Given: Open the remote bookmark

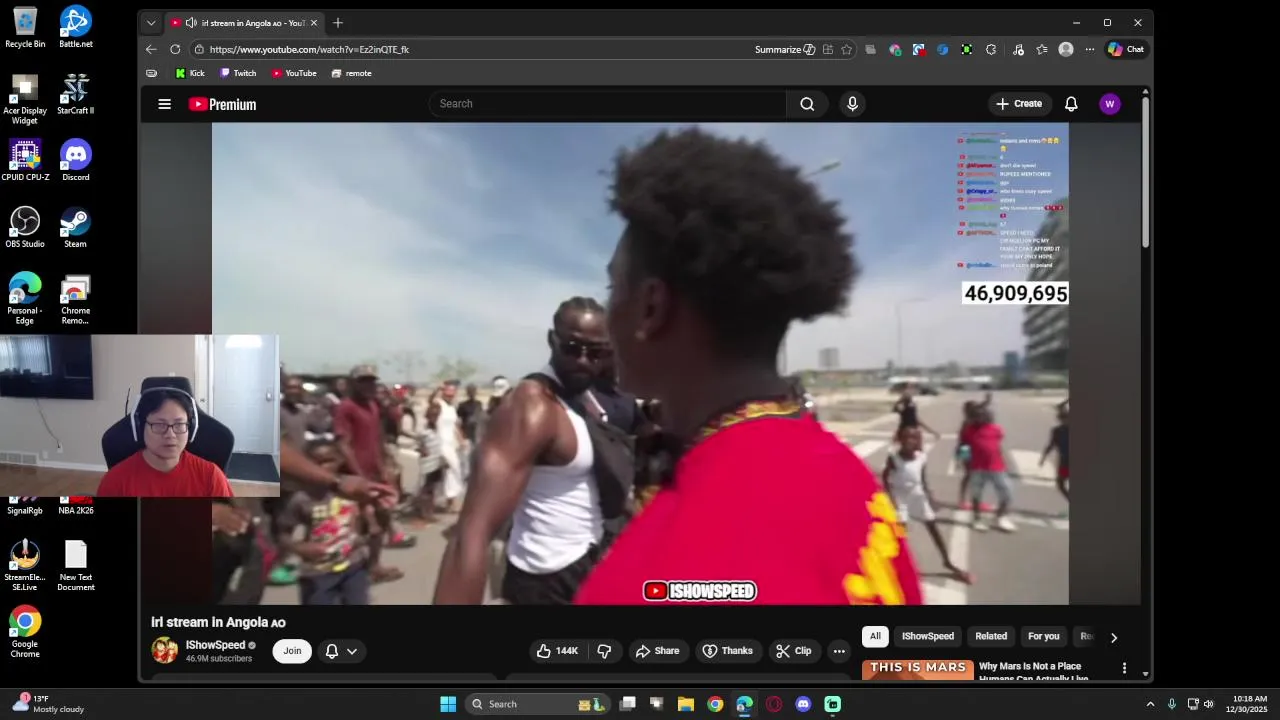Looking at the screenshot, I should click(x=351, y=73).
